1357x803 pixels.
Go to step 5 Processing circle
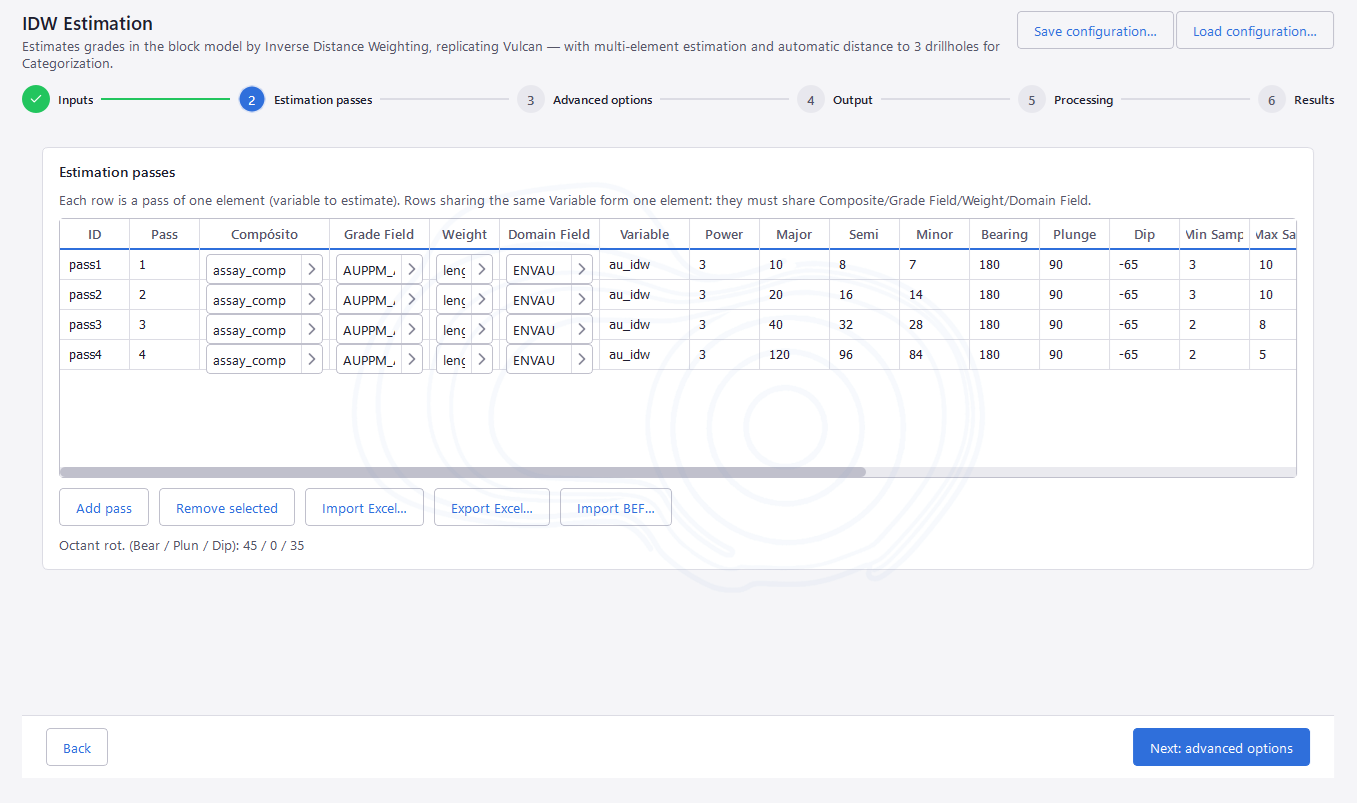point(1031,100)
